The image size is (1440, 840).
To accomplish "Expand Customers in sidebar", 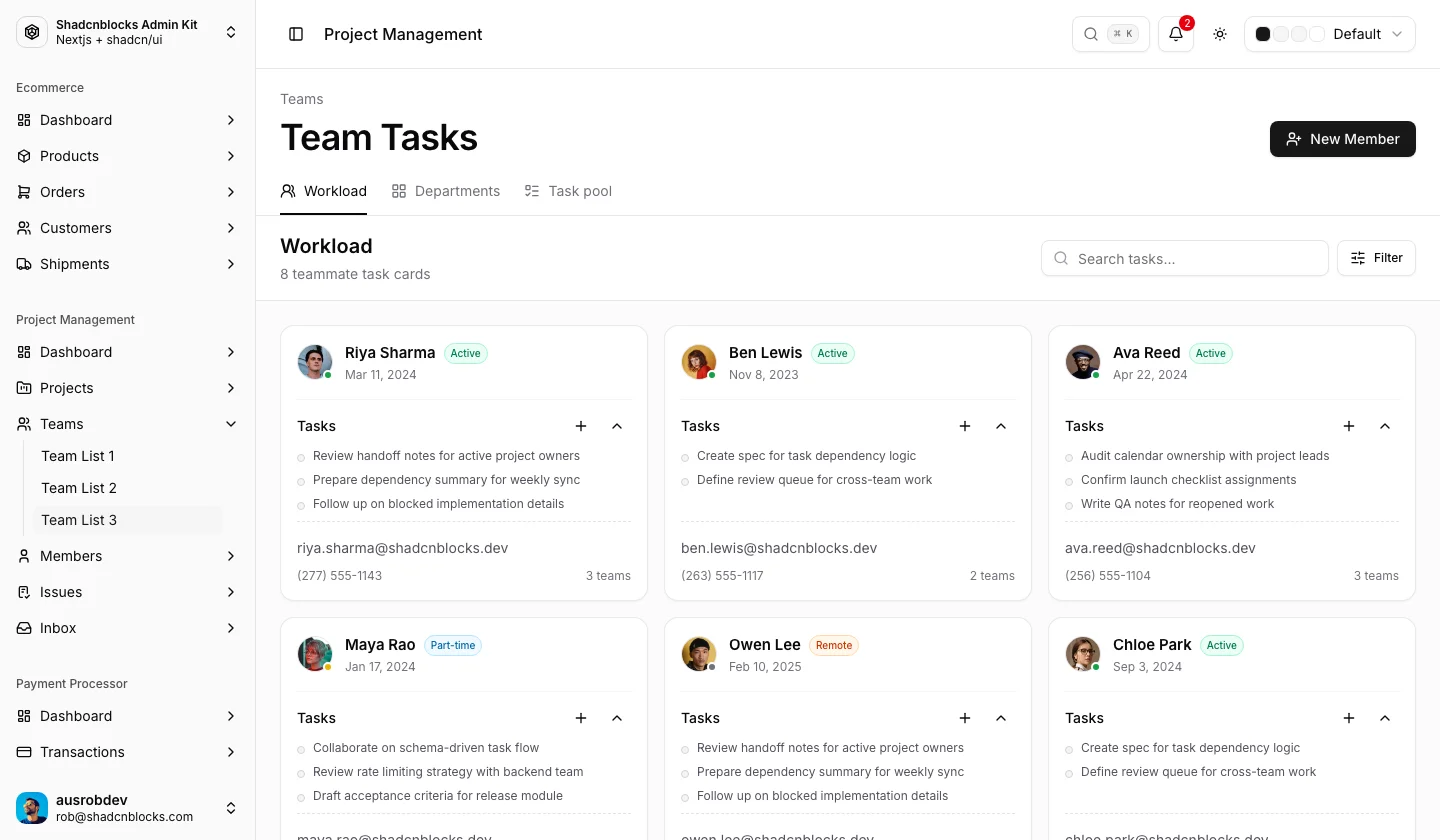I will point(128,228).
